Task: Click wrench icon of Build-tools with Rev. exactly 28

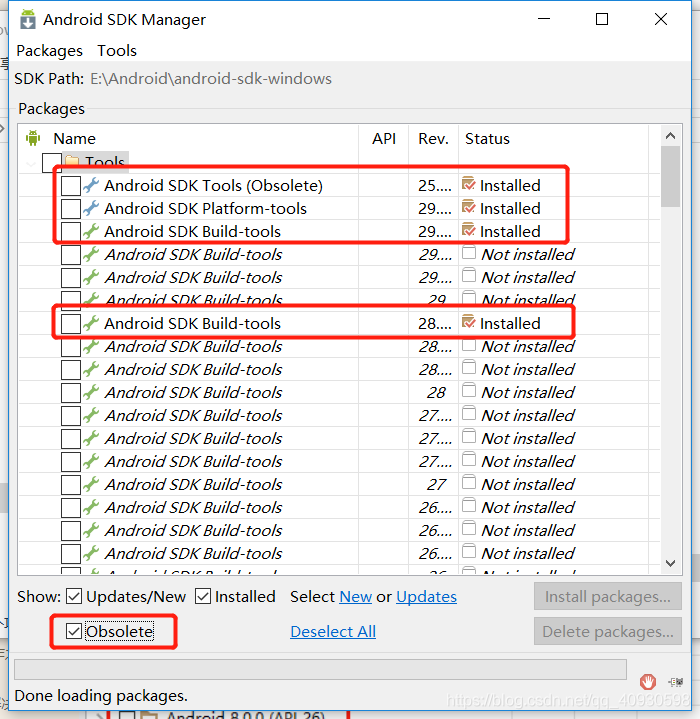Action: click(x=91, y=392)
